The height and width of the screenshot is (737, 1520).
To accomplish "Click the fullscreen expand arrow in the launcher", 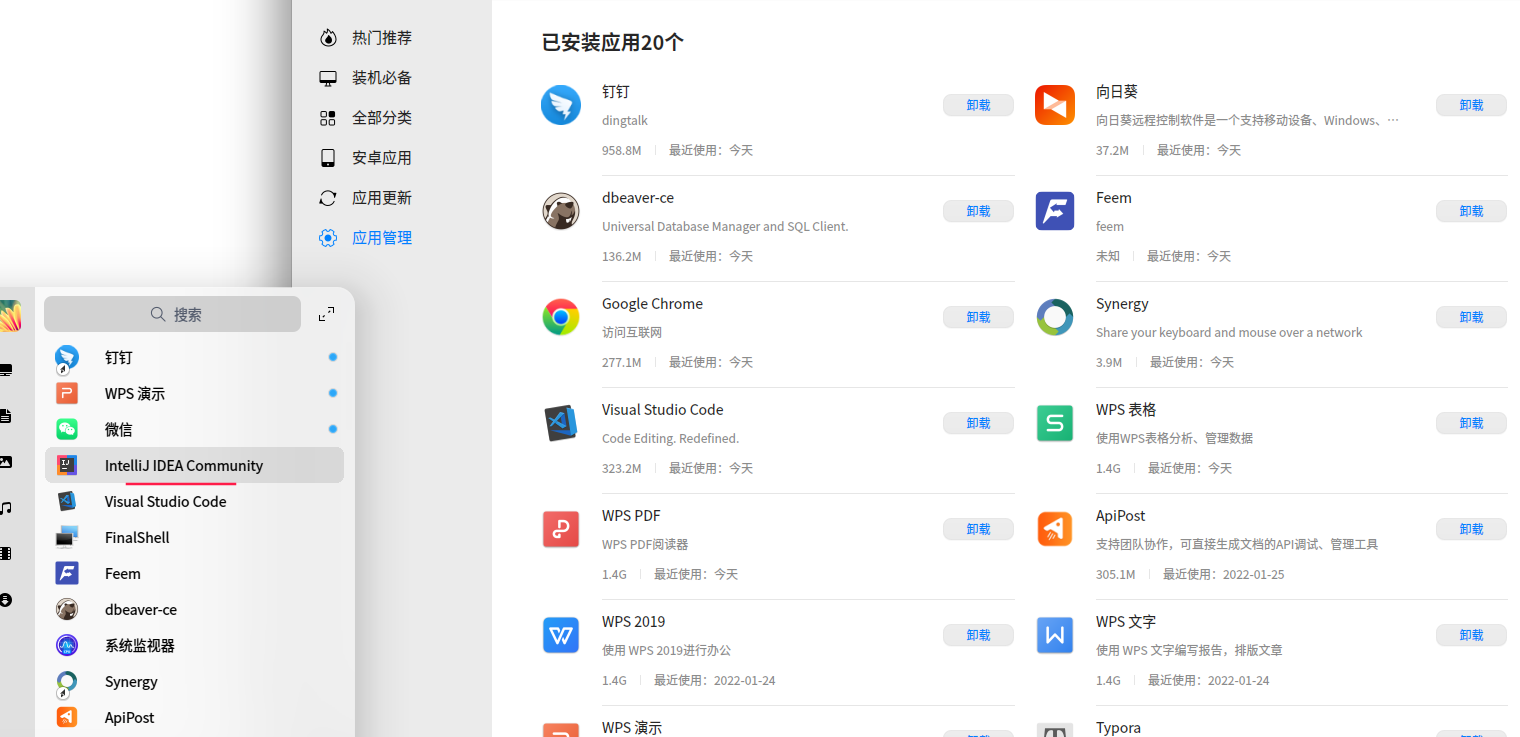I will point(326,313).
